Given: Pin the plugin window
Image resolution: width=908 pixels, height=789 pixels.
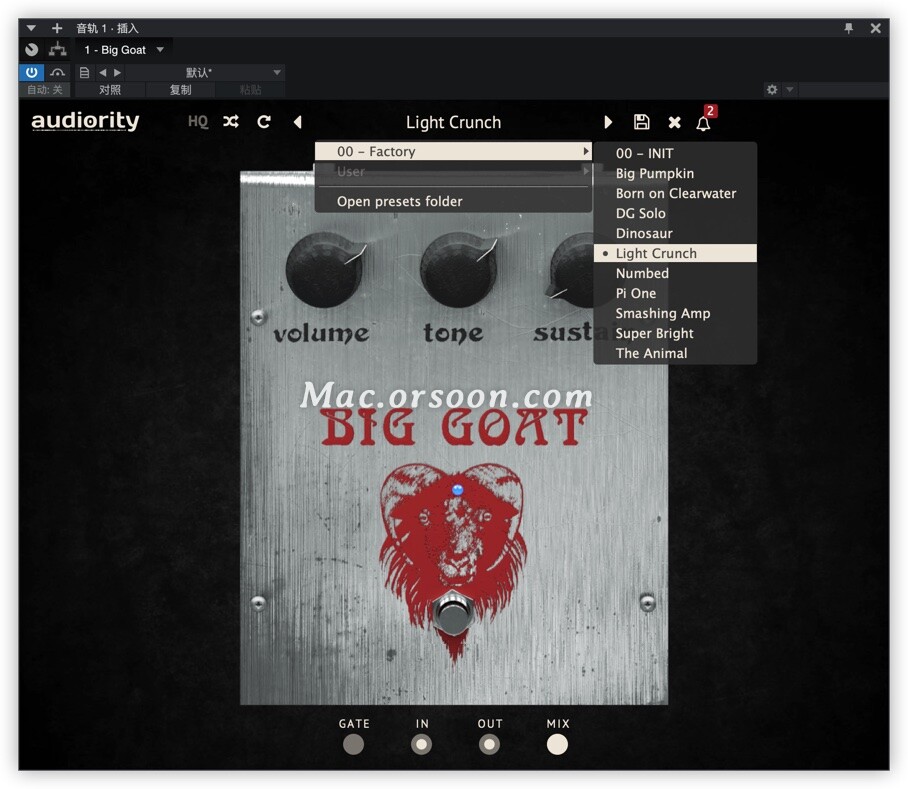Looking at the screenshot, I should tap(848, 28).
